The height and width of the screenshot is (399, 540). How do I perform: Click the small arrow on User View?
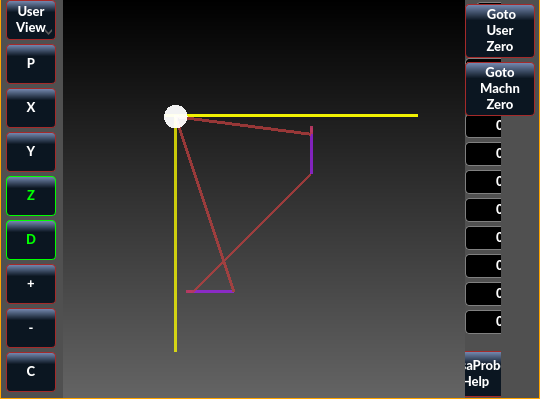[49, 32]
